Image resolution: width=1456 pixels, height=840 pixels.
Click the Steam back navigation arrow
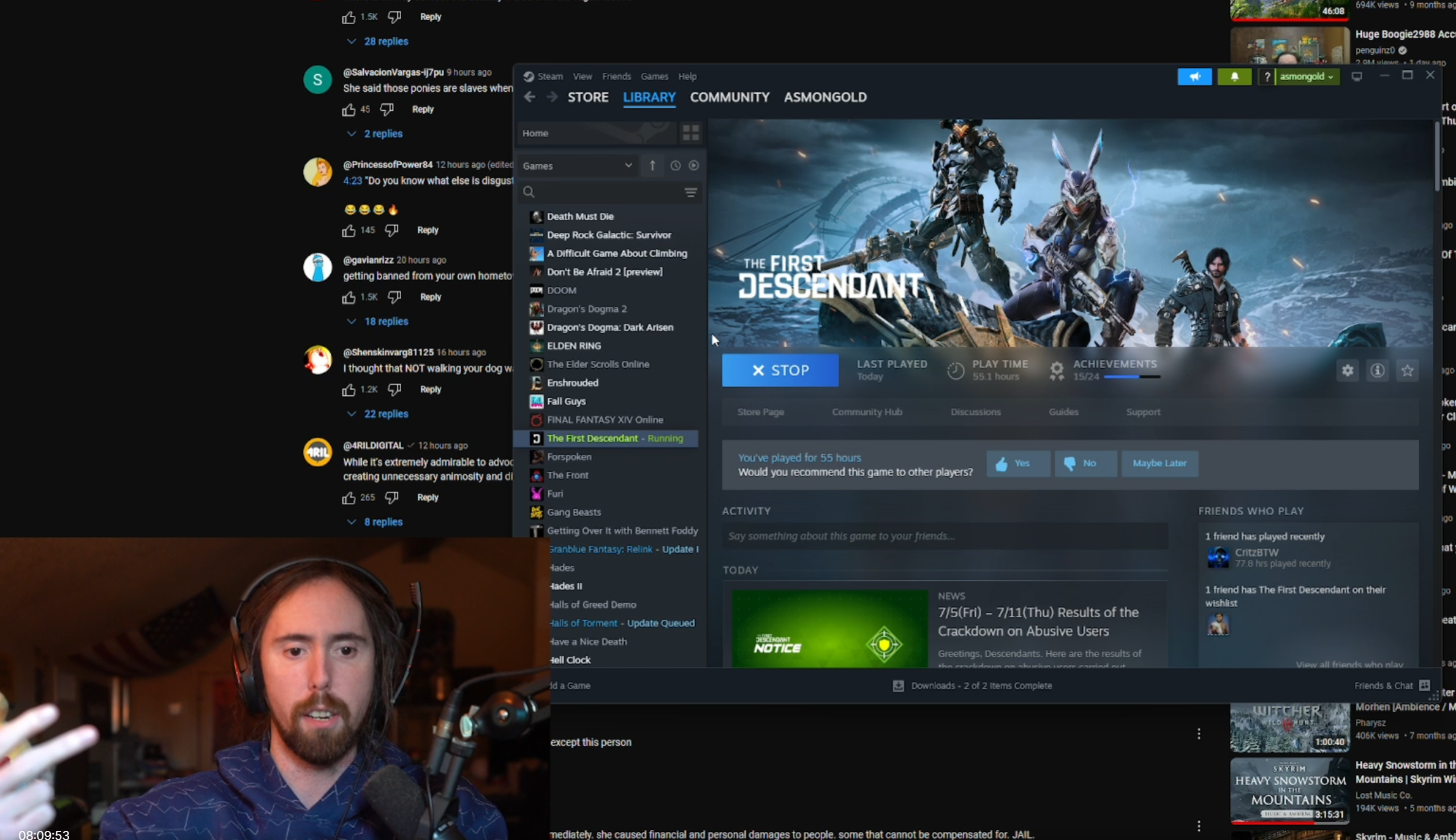[529, 97]
